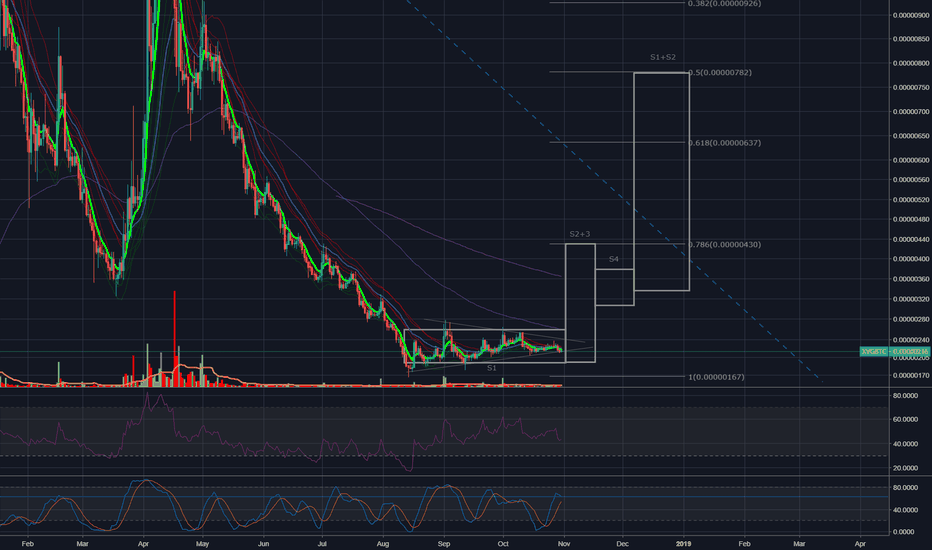The width and height of the screenshot is (932, 550).
Task: Click the Jun label on the time axis
Action: click(264, 543)
